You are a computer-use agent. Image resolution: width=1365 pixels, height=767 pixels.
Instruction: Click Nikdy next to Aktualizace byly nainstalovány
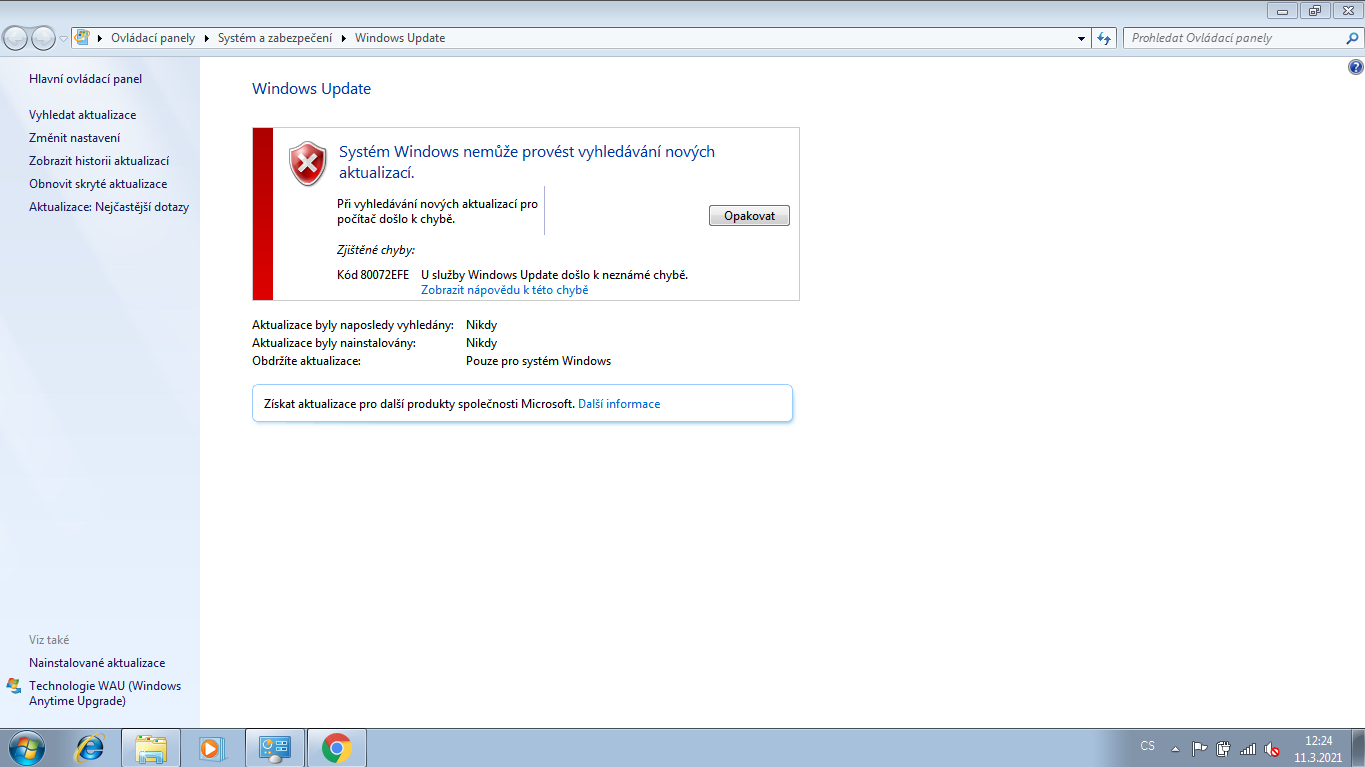[x=482, y=343]
